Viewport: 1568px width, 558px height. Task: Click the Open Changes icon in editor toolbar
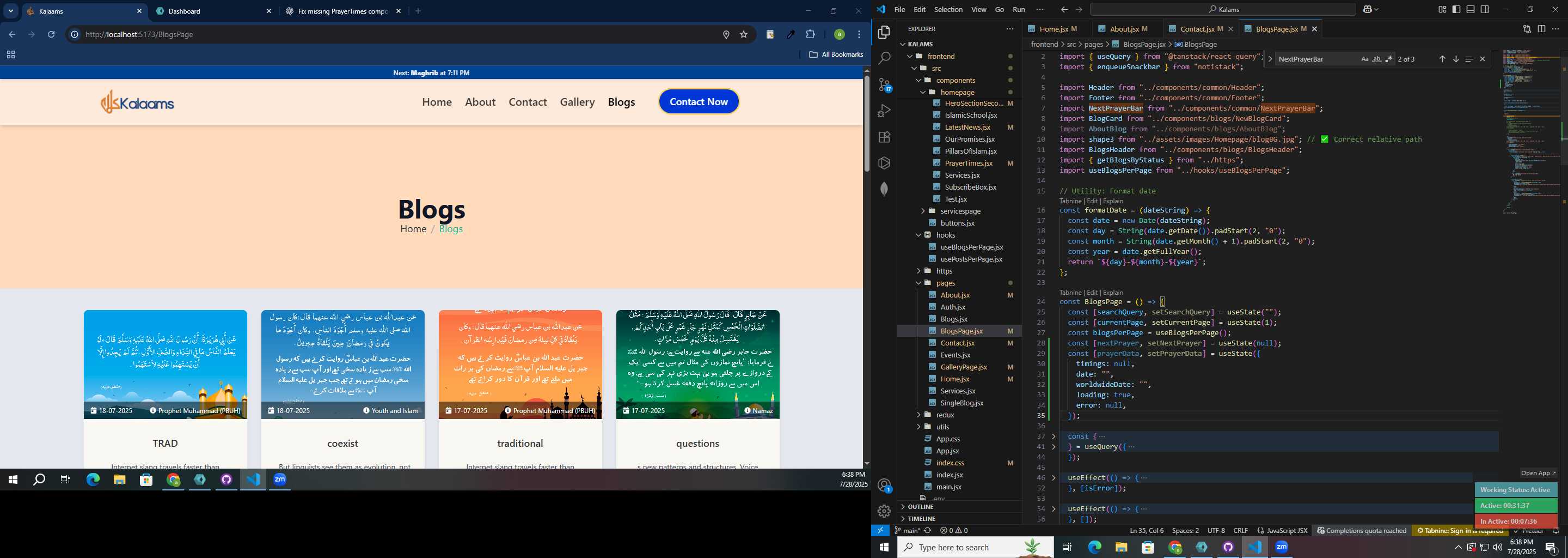[x=1527, y=29]
